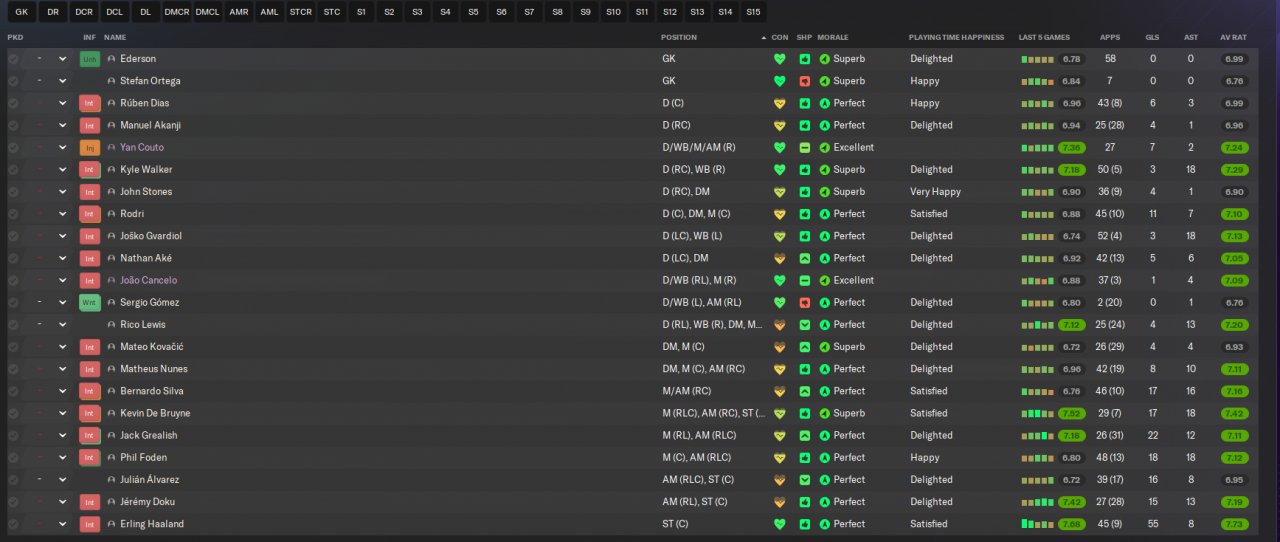Click Ederson's green condition heart icon
The image size is (1280, 542).
point(780,59)
